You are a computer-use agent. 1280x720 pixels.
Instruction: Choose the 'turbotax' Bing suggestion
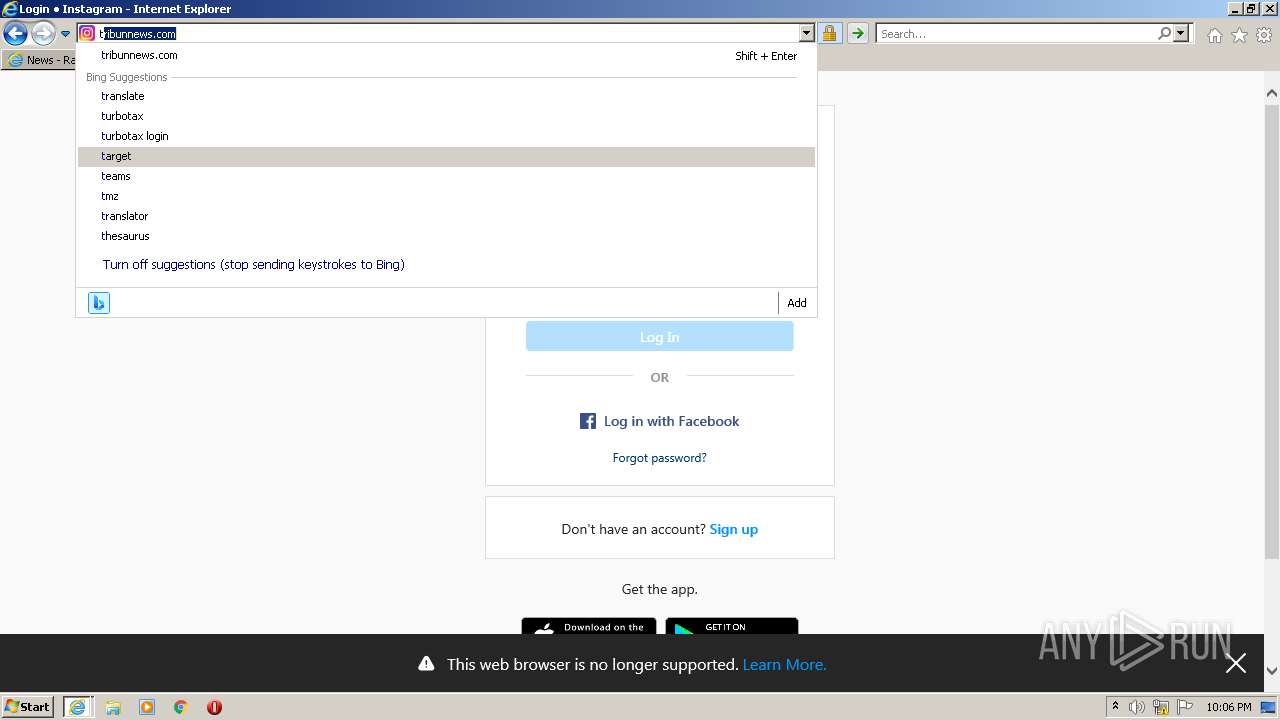coord(446,116)
